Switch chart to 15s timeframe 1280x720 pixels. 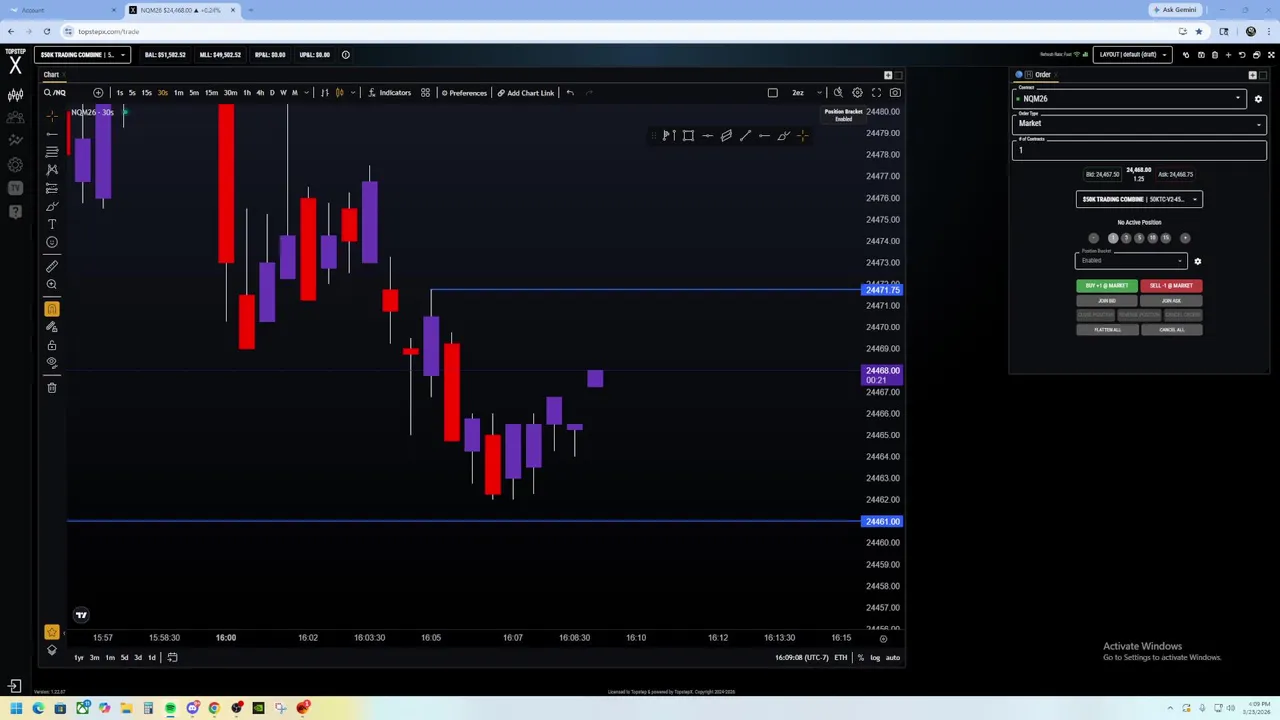click(x=147, y=93)
